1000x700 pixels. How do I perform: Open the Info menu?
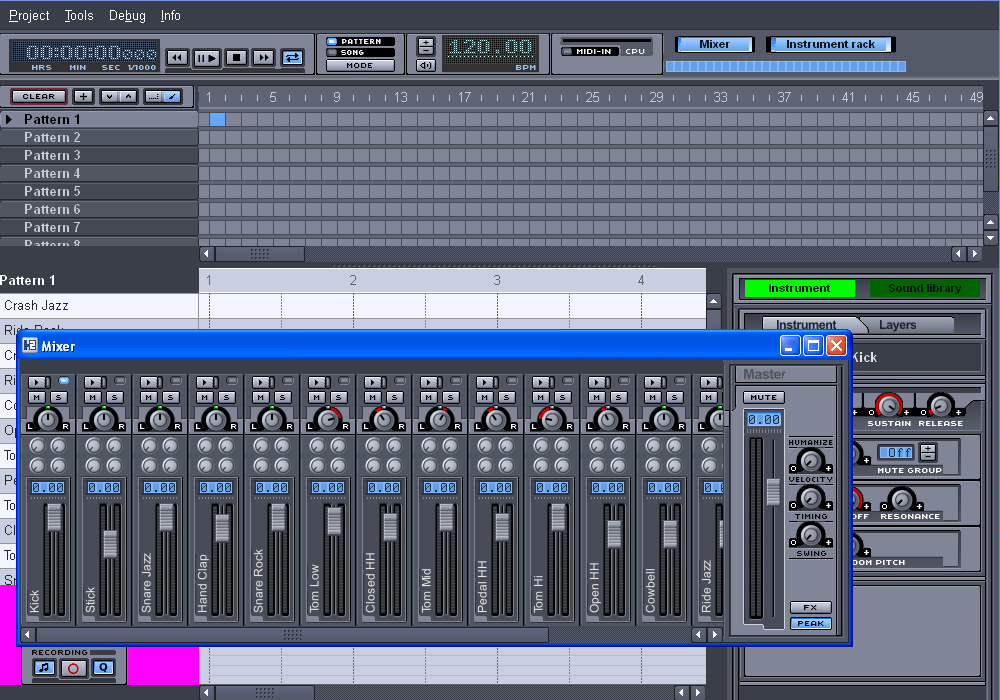170,15
